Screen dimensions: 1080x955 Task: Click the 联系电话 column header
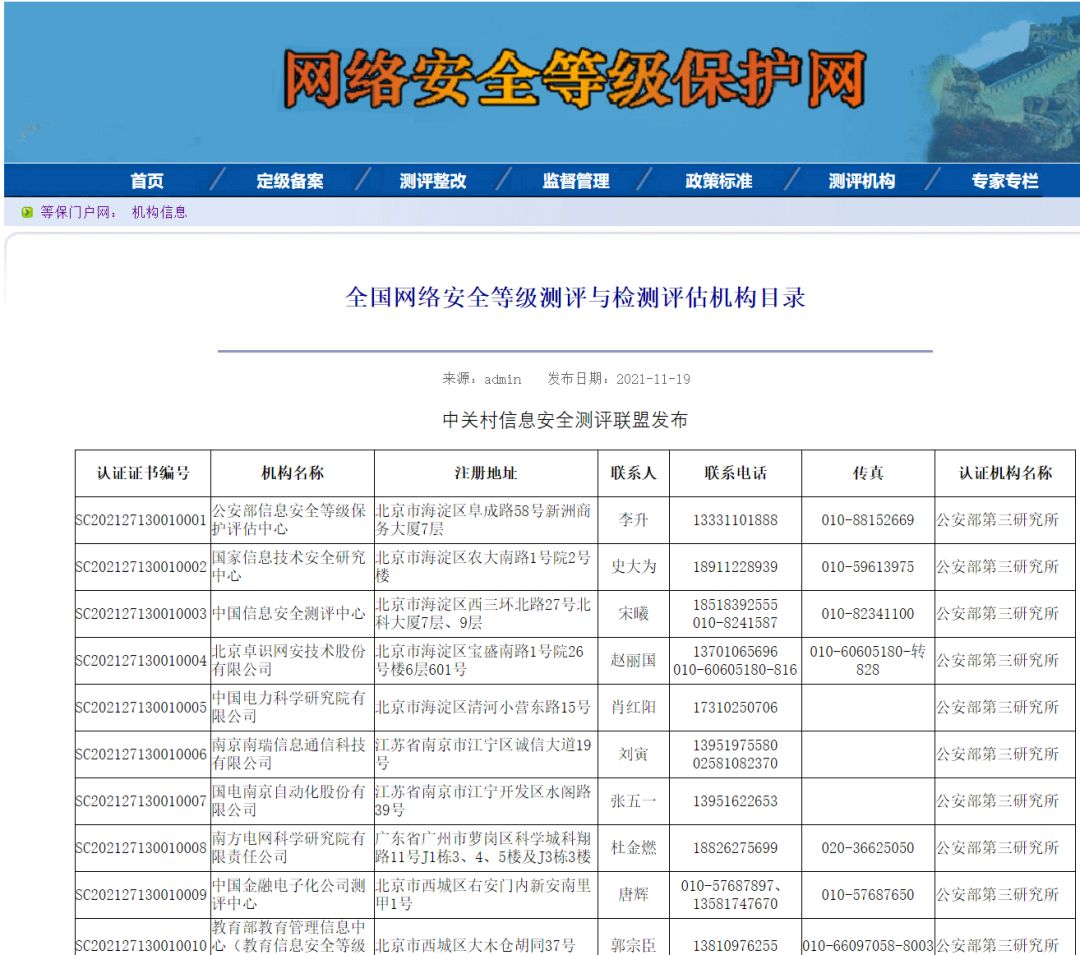point(736,473)
